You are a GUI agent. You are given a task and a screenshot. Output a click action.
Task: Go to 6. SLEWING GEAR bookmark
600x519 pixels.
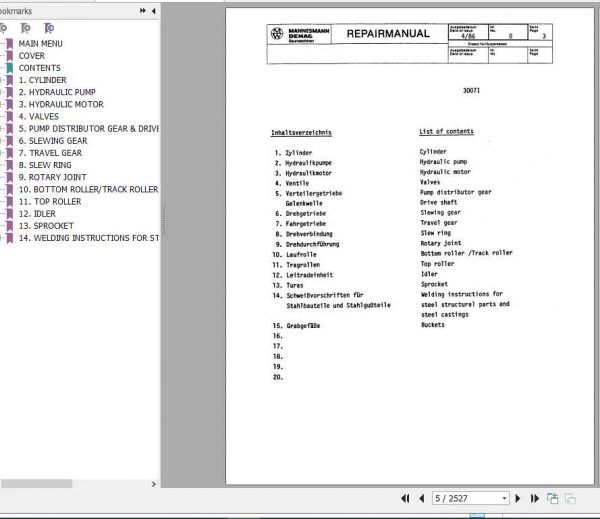coord(53,141)
